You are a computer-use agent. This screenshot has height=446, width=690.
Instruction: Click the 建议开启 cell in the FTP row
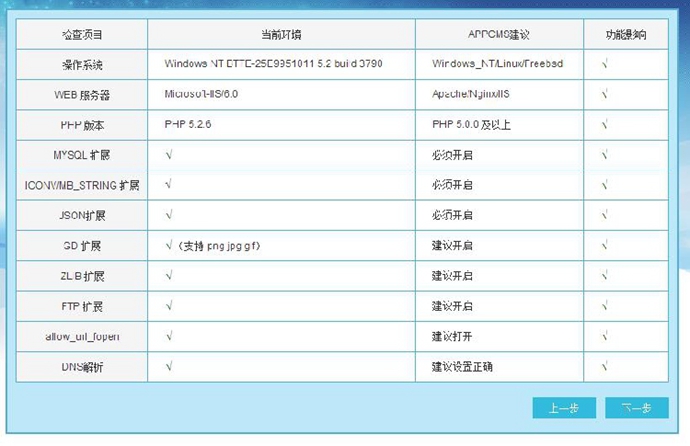pyautogui.click(x=452, y=306)
